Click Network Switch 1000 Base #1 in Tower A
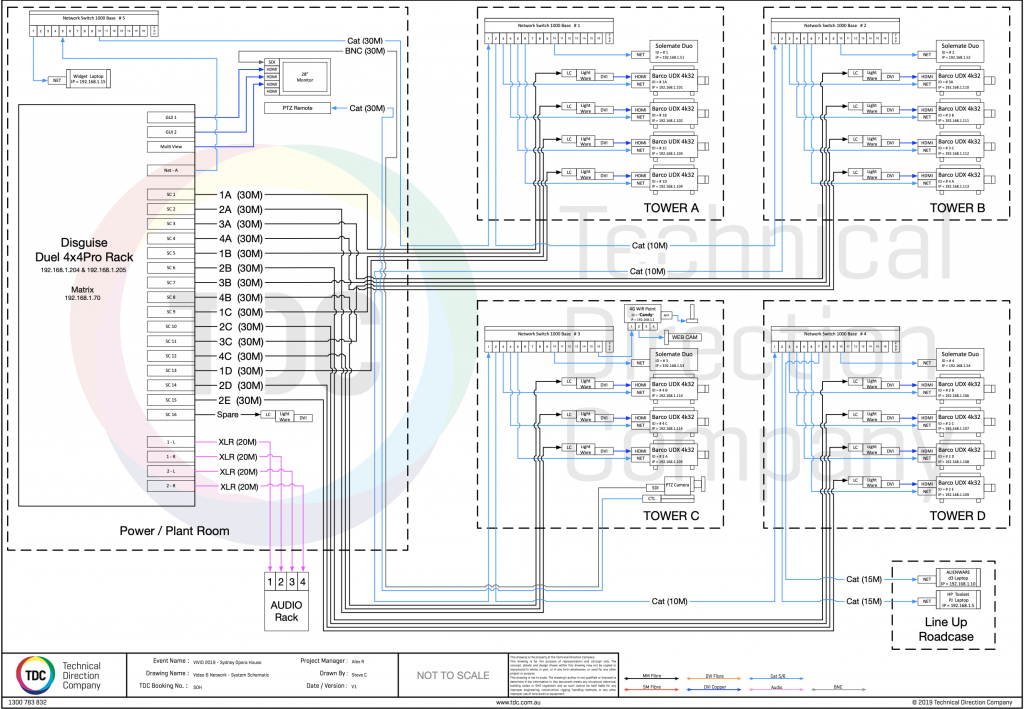Viewport: 1024px width, 709px height. click(549, 31)
